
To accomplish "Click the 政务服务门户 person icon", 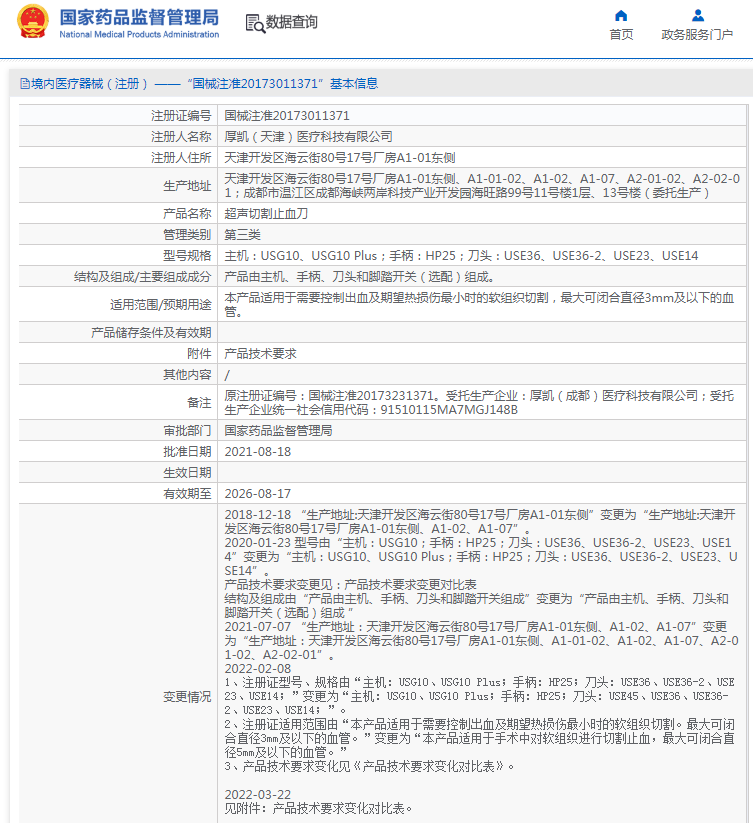I will coord(697,15).
